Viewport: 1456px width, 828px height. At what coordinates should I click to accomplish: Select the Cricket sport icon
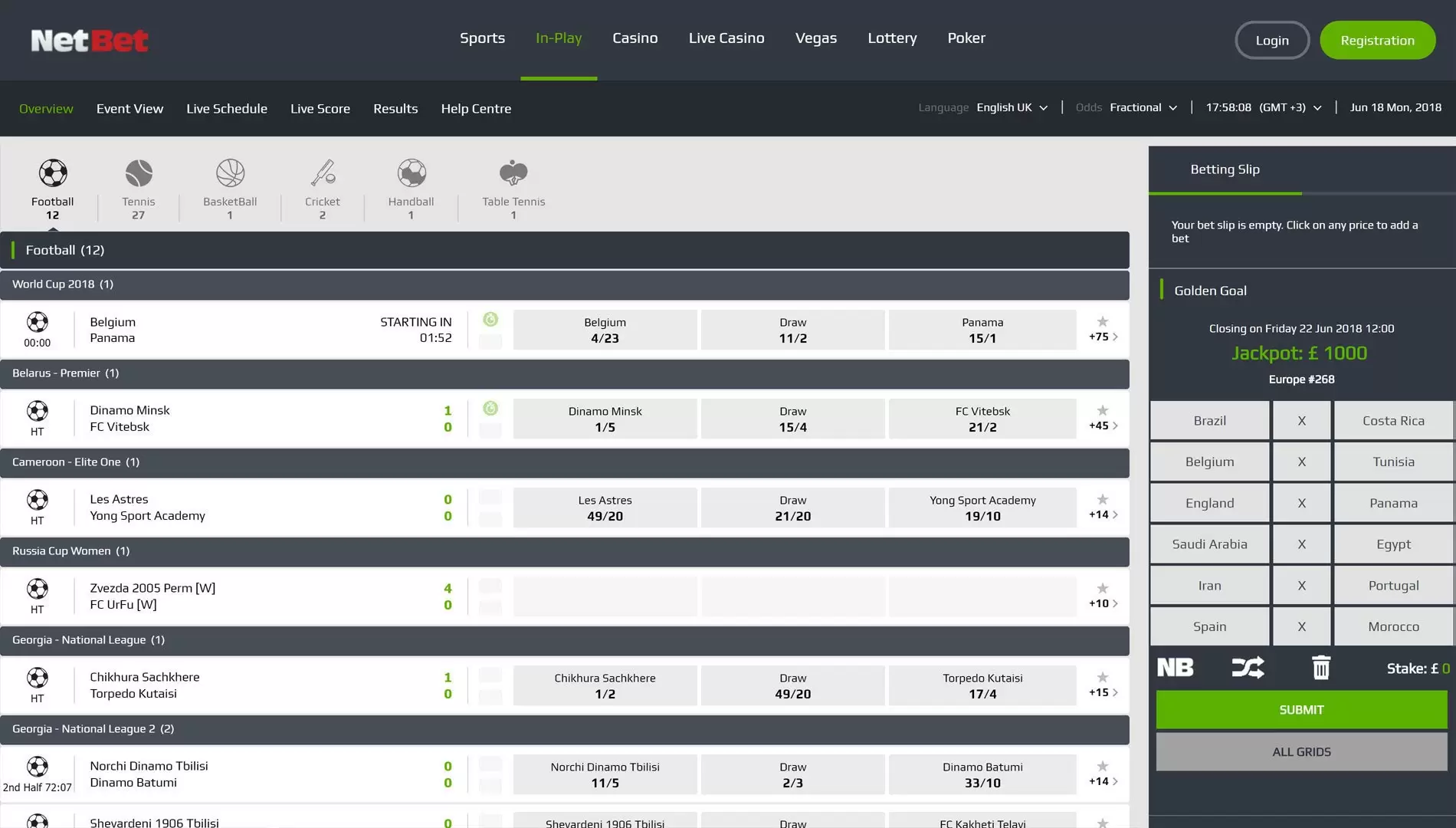point(323,173)
